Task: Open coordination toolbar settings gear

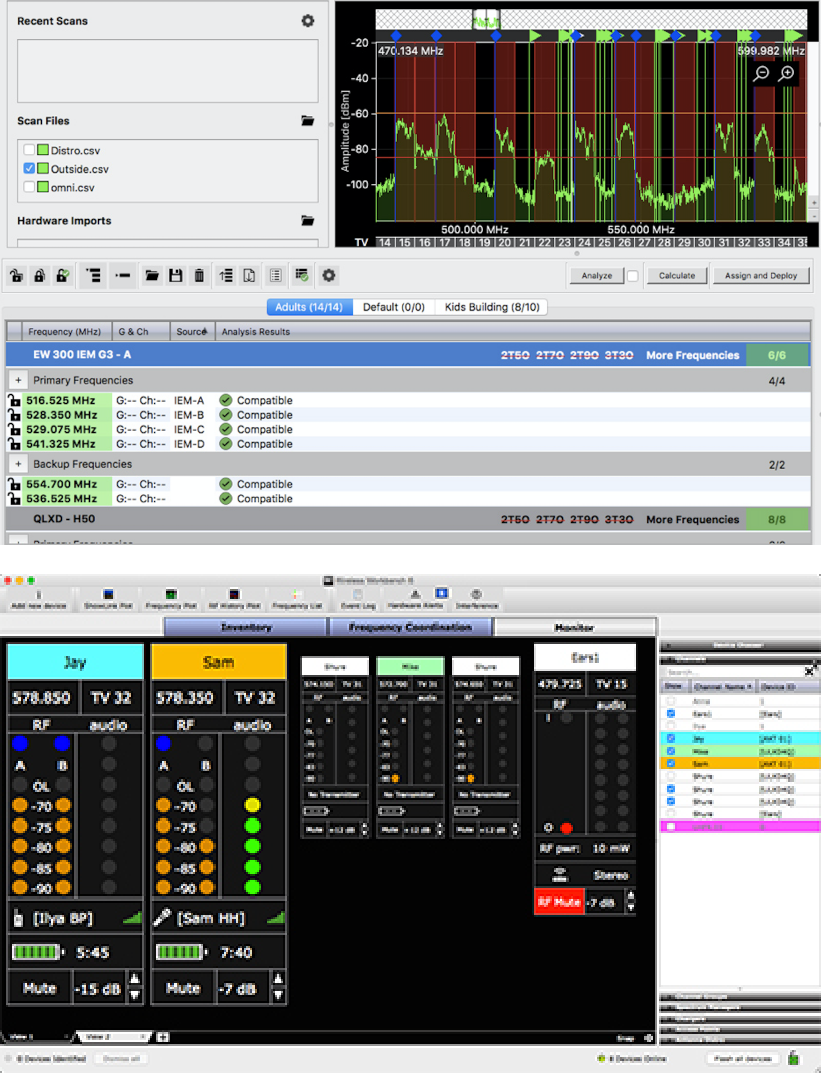Action: point(329,276)
